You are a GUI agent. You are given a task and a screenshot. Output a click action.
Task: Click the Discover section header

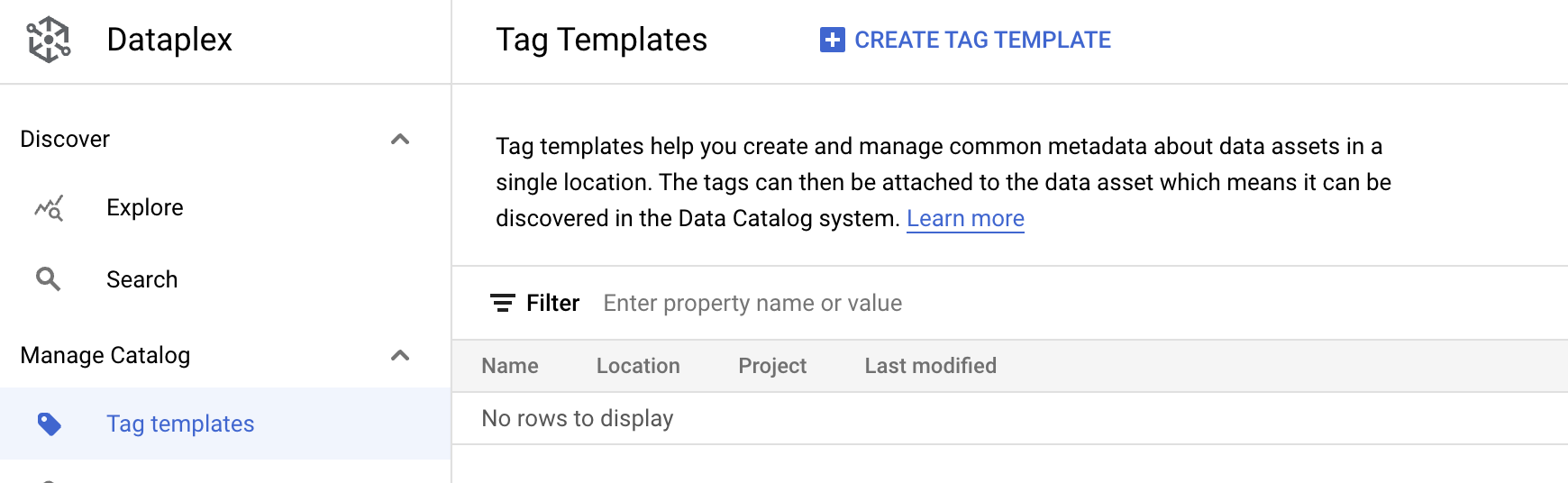(65, 139)
